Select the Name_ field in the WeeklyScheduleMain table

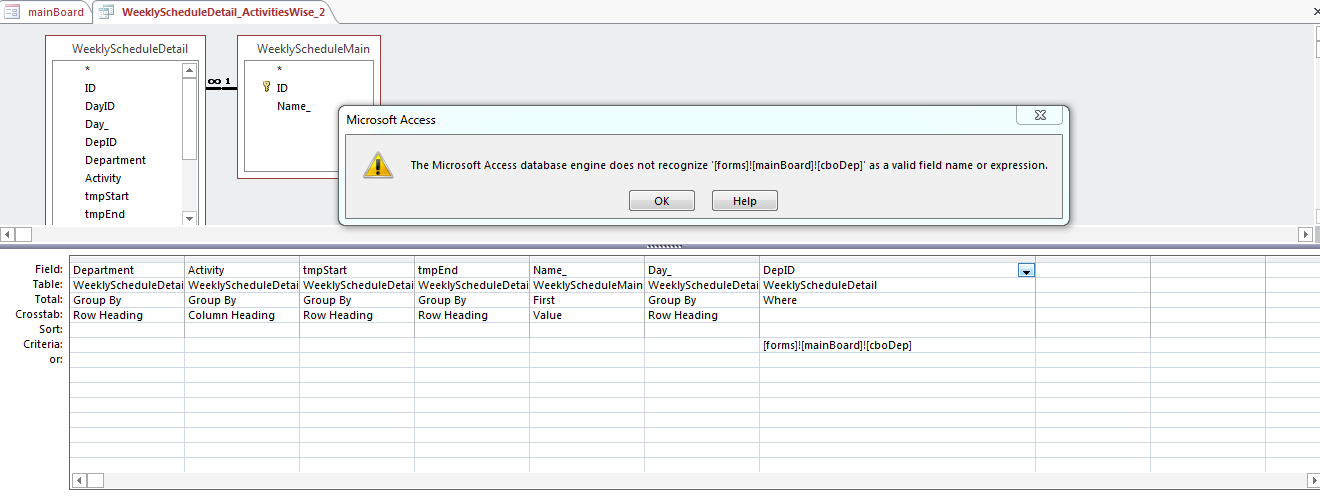point(294,106)
